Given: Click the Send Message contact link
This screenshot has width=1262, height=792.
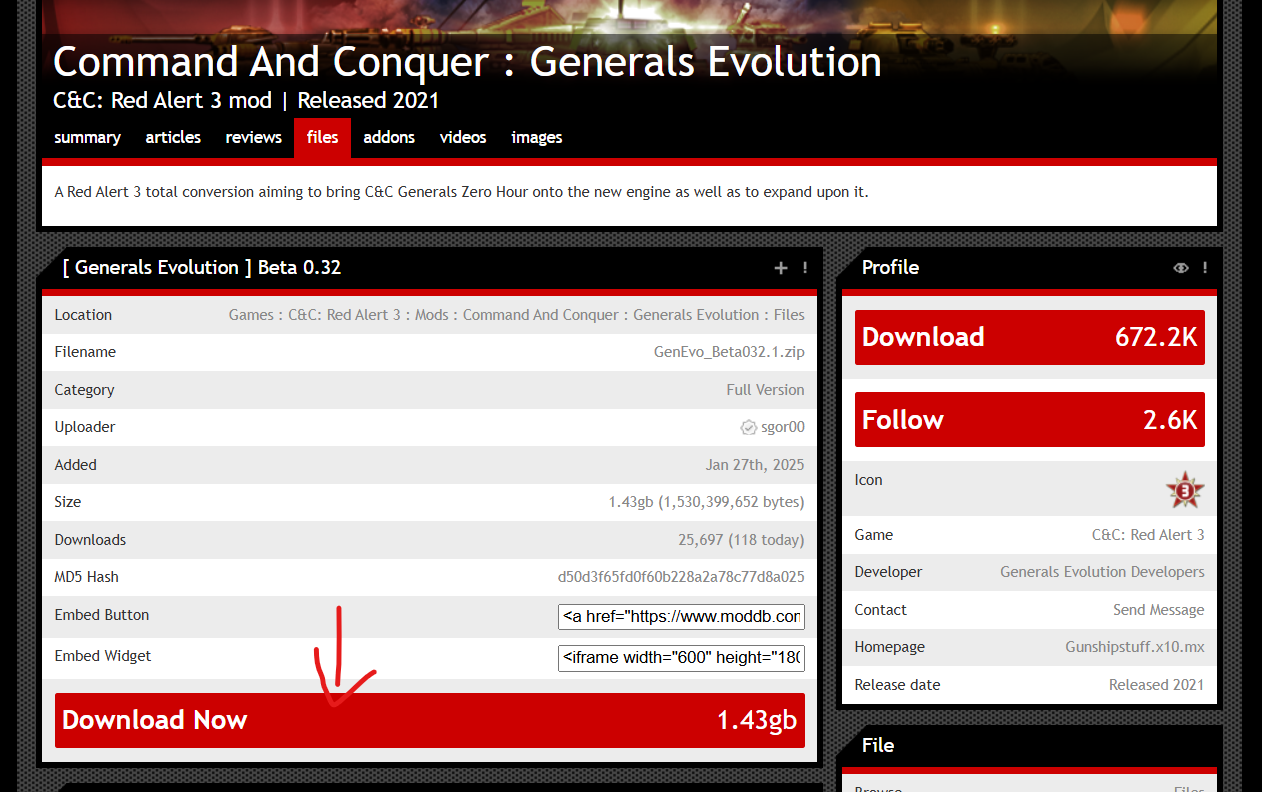Looking at the screenshot, I should pos(1158,610).
